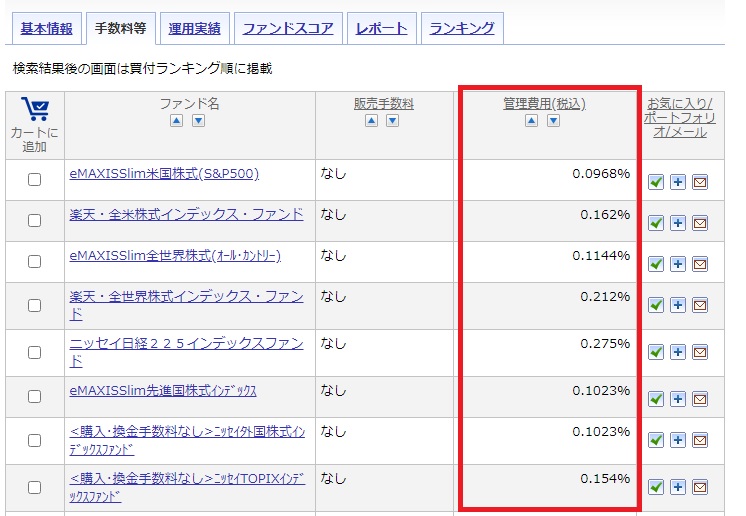Check the box for eMAXISSlim米国株式(S&P500)

click(34, 179)
